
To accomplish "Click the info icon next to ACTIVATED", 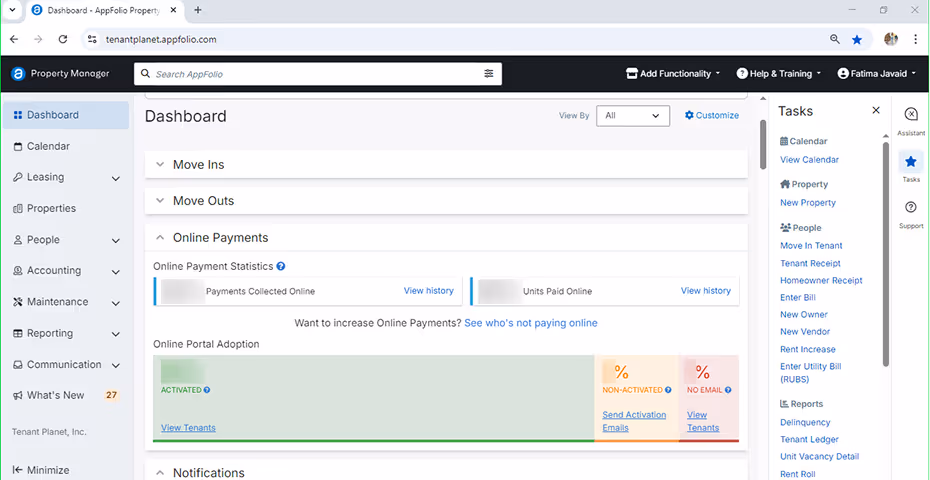I will click(x=207, y=390).
